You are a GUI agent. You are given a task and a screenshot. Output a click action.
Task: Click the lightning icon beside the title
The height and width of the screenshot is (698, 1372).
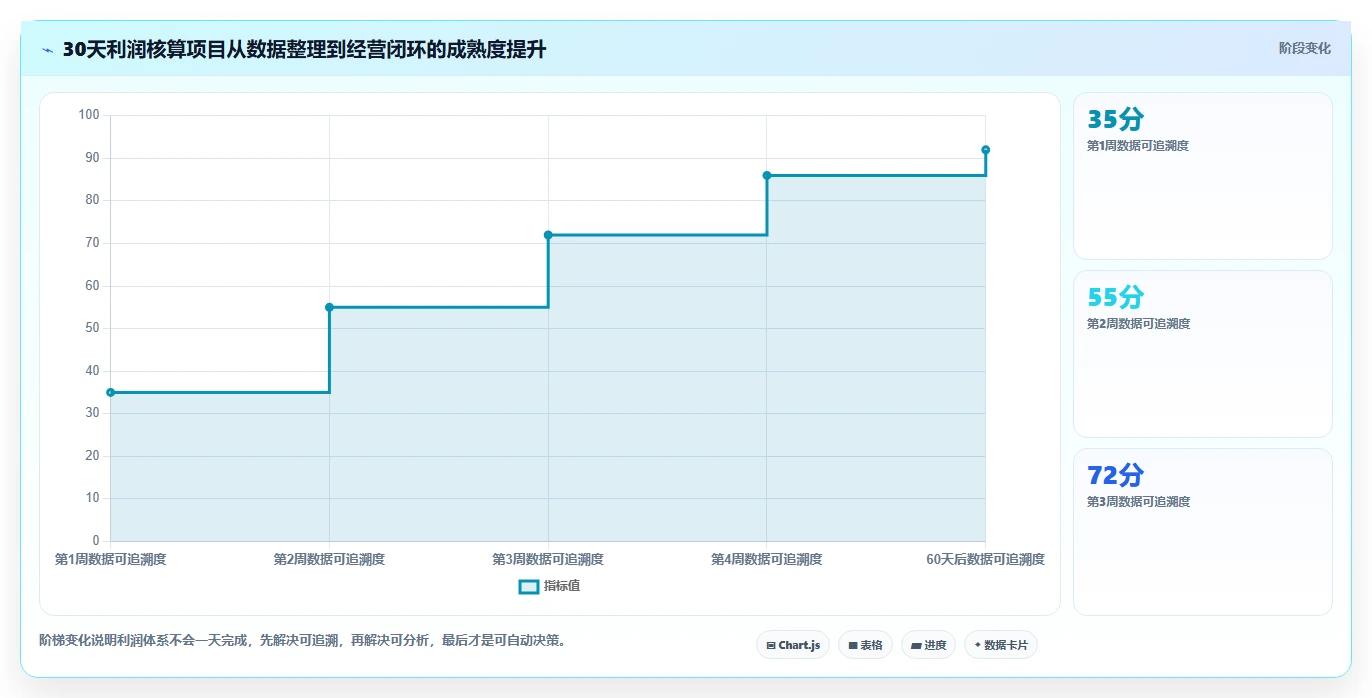47,50
